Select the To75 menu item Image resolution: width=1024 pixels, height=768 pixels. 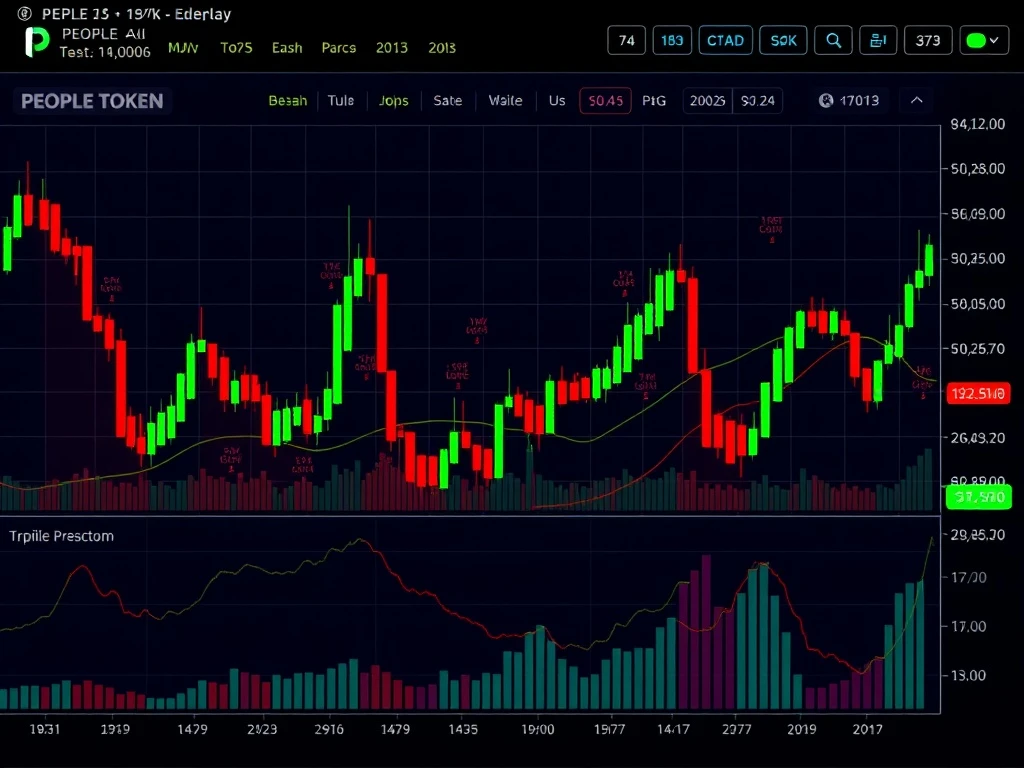[236, 48]
